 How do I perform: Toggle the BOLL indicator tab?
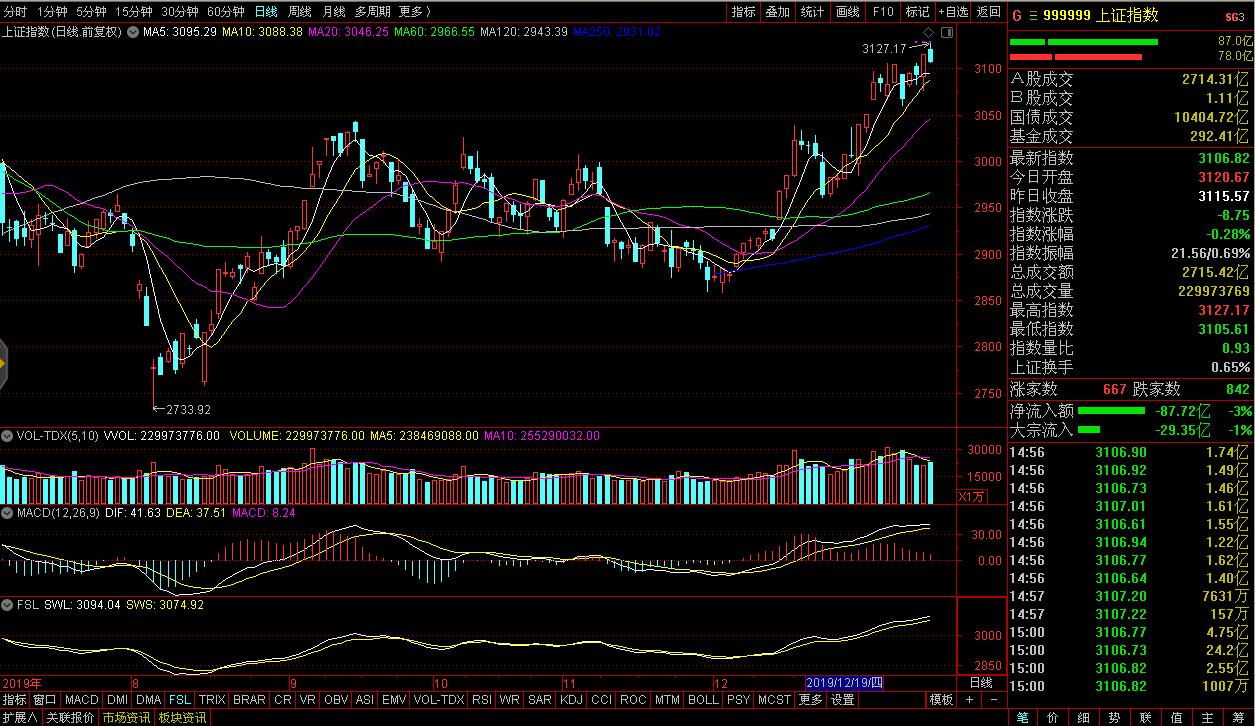click(x=703, y=700)
